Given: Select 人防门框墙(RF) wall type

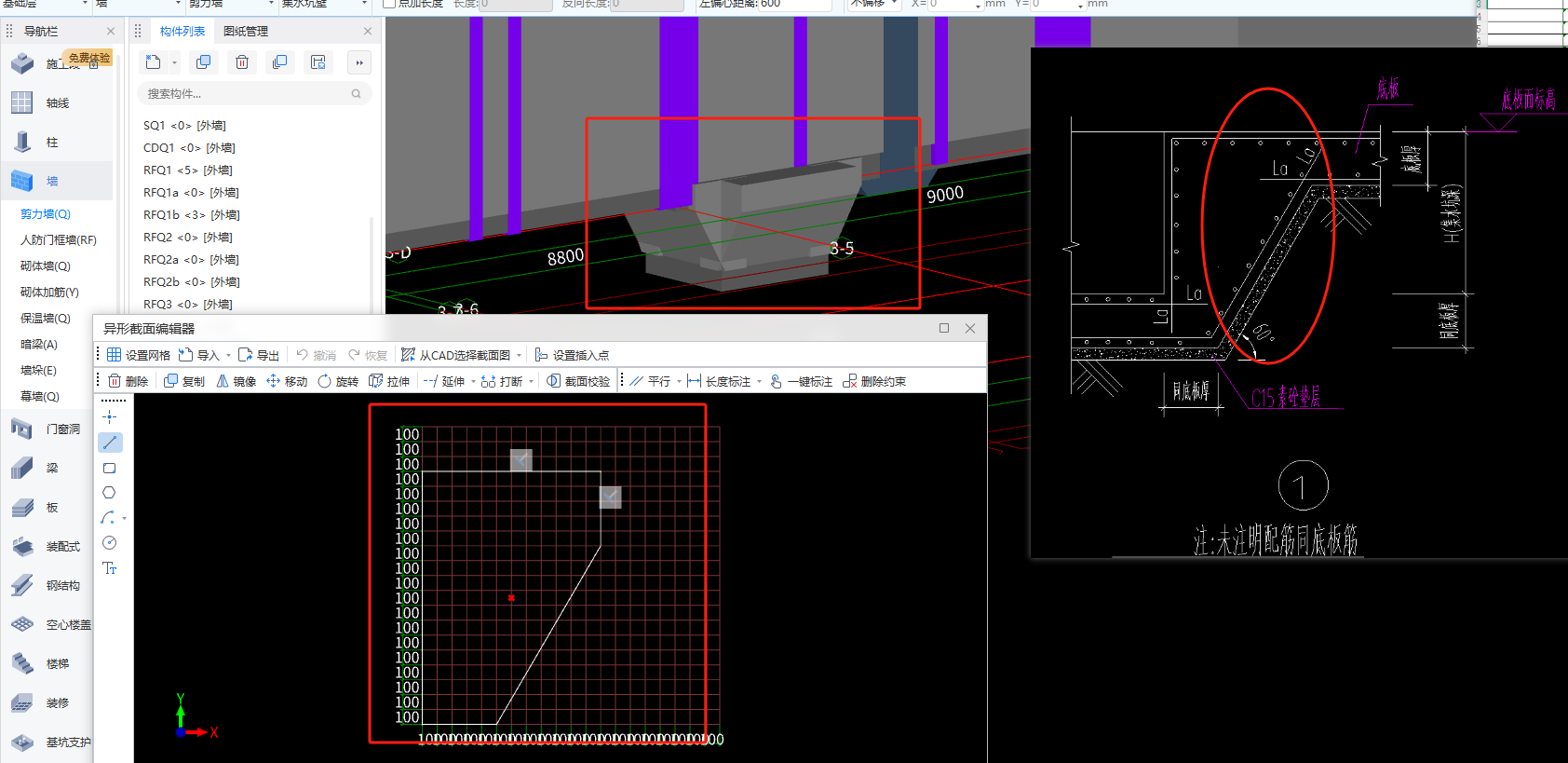Looking at the screenshot, I should click(x=59, y=240).
